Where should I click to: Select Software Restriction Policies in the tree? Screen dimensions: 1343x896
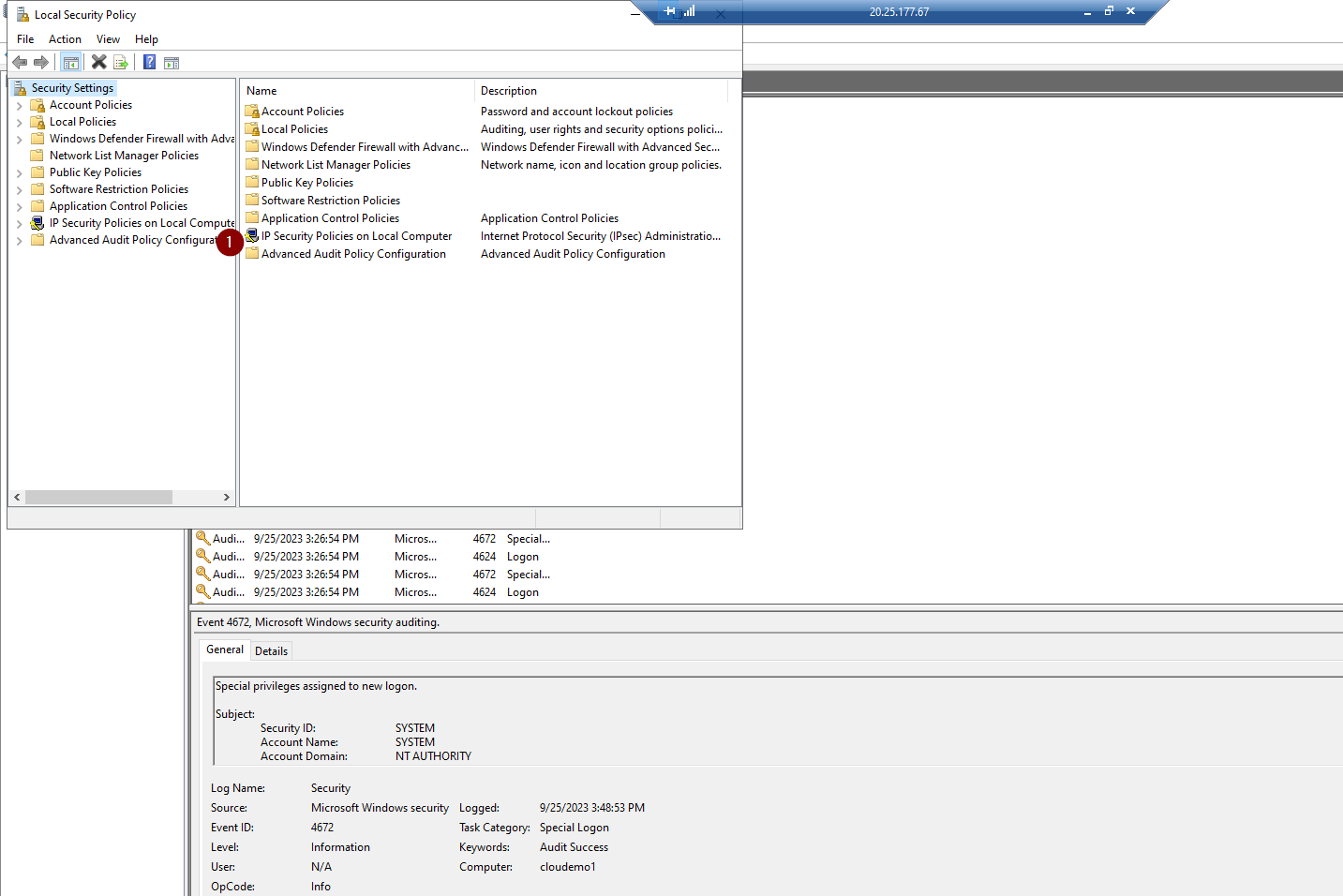click(119, 189)
